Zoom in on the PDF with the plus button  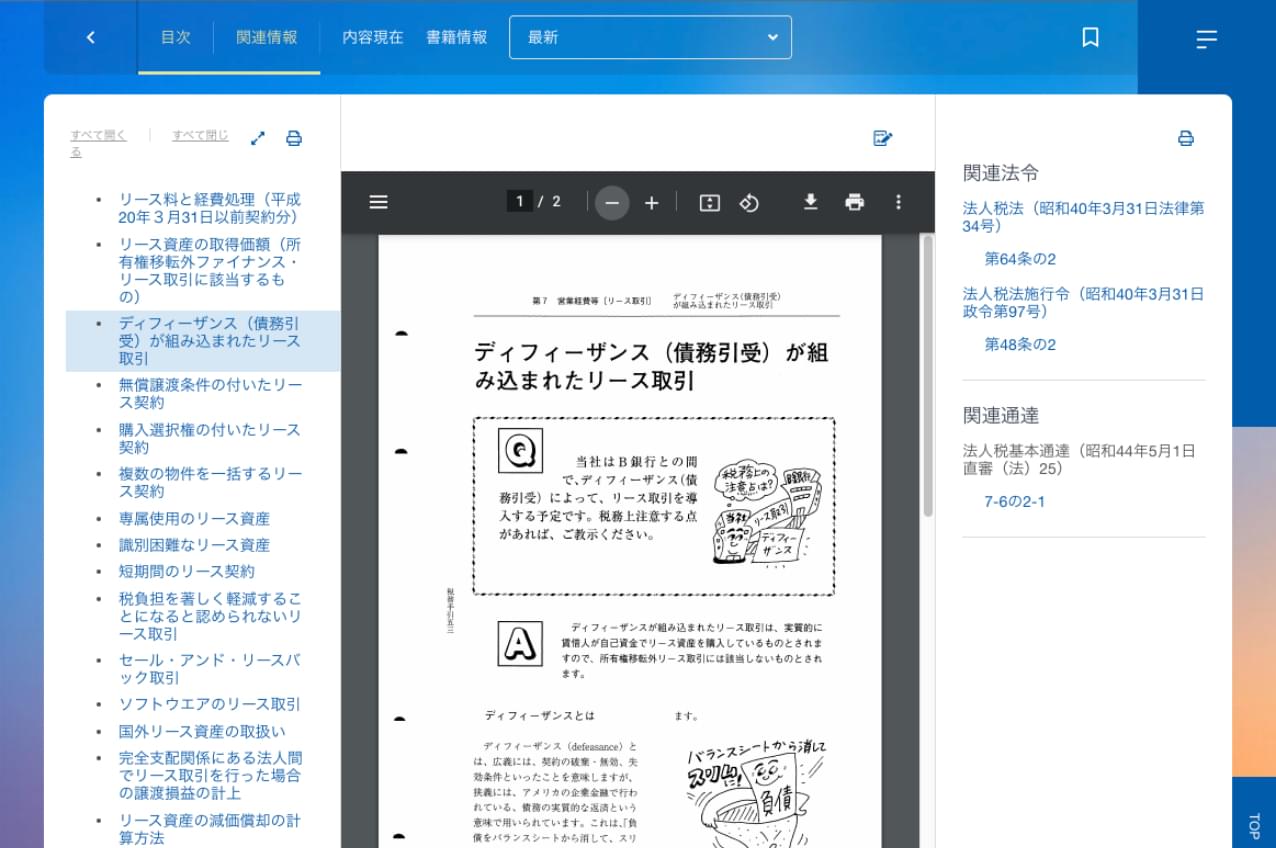click(x=651, y=202)
